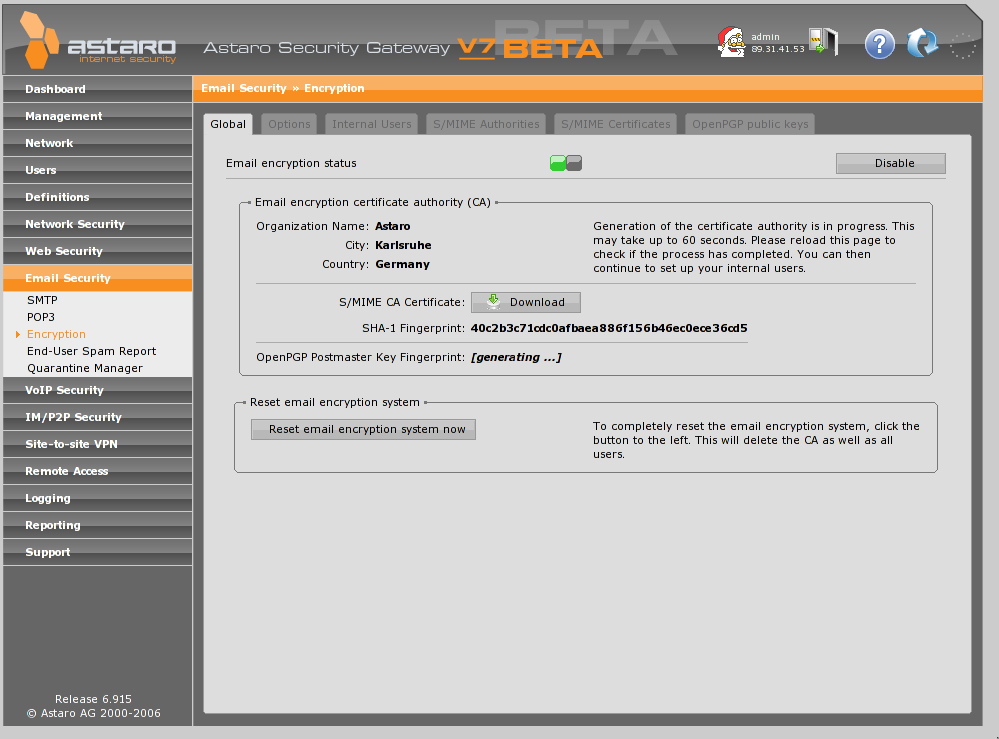Open the SMTP submenu item
The height and width of the screenshot is (739, 999).
tap(42, 300)
